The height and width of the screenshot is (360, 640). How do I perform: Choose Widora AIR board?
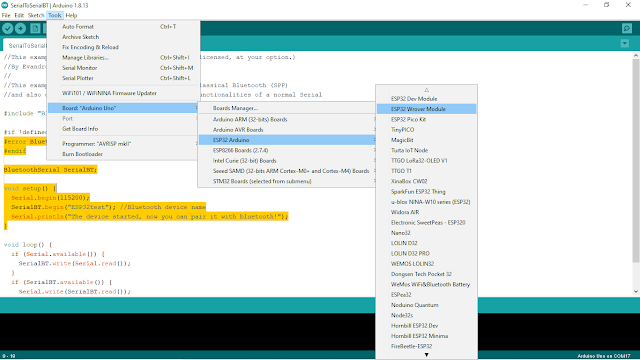tap(427, 212)
